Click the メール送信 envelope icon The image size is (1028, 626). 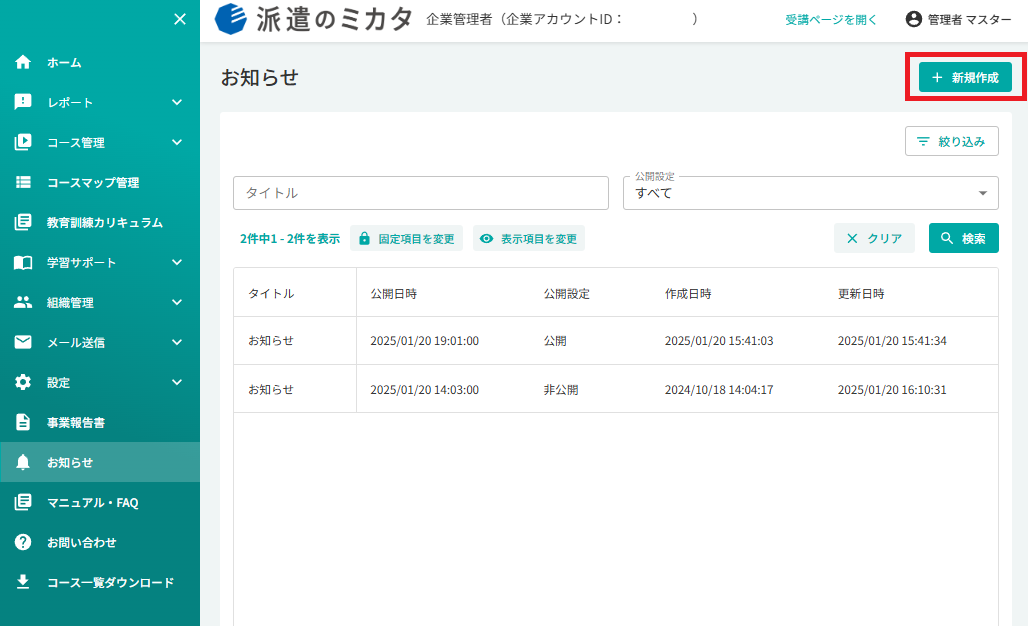tap(23, 342)
